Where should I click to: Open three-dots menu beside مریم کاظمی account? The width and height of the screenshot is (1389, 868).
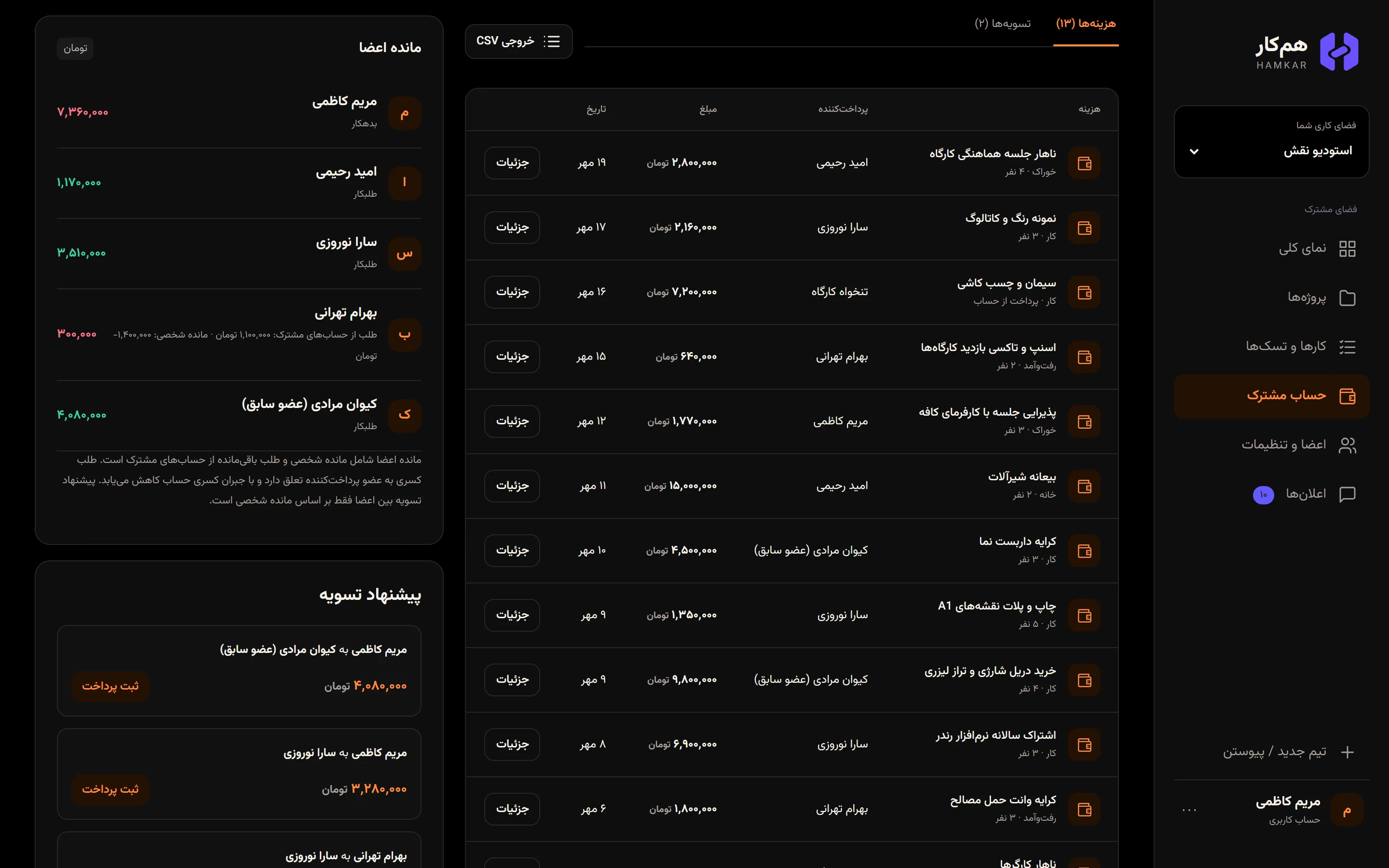1189,810
